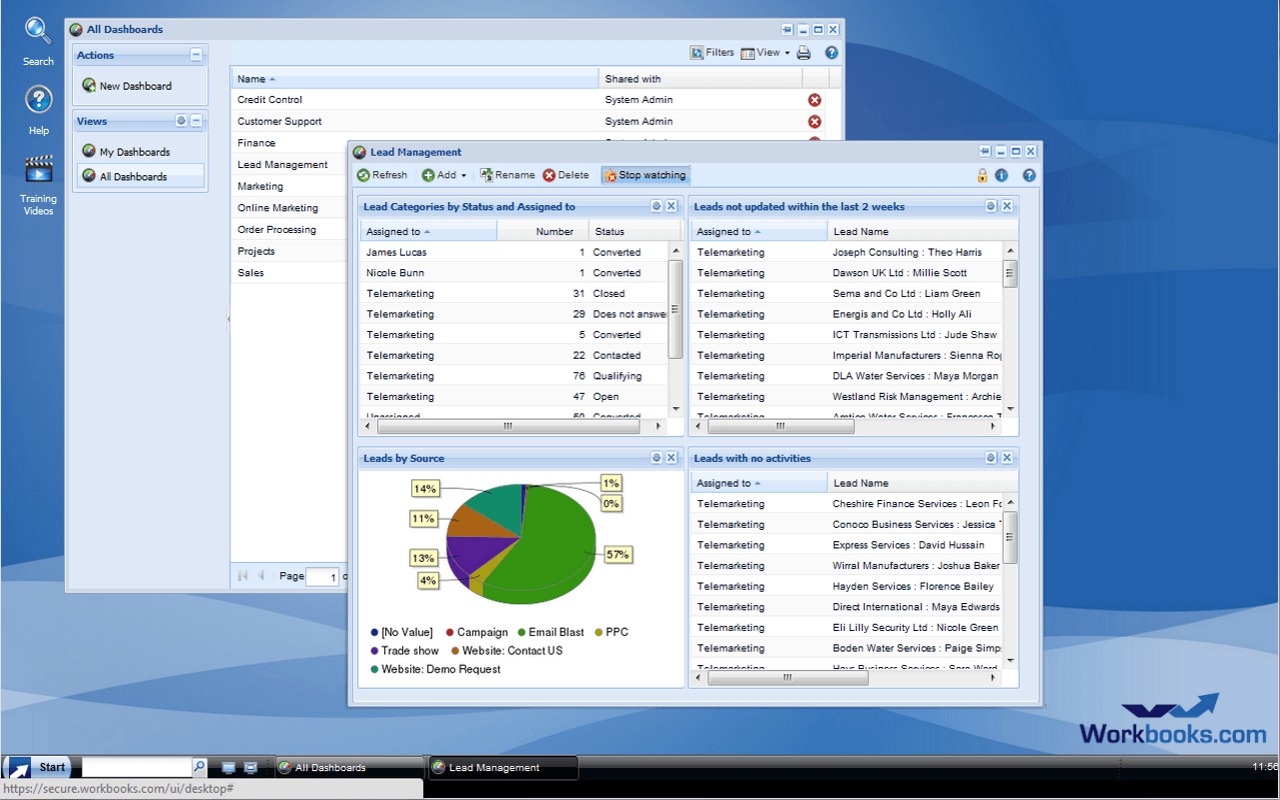
Task: Show dashboard information via the blue info icon
Action: coord(1000,174)
